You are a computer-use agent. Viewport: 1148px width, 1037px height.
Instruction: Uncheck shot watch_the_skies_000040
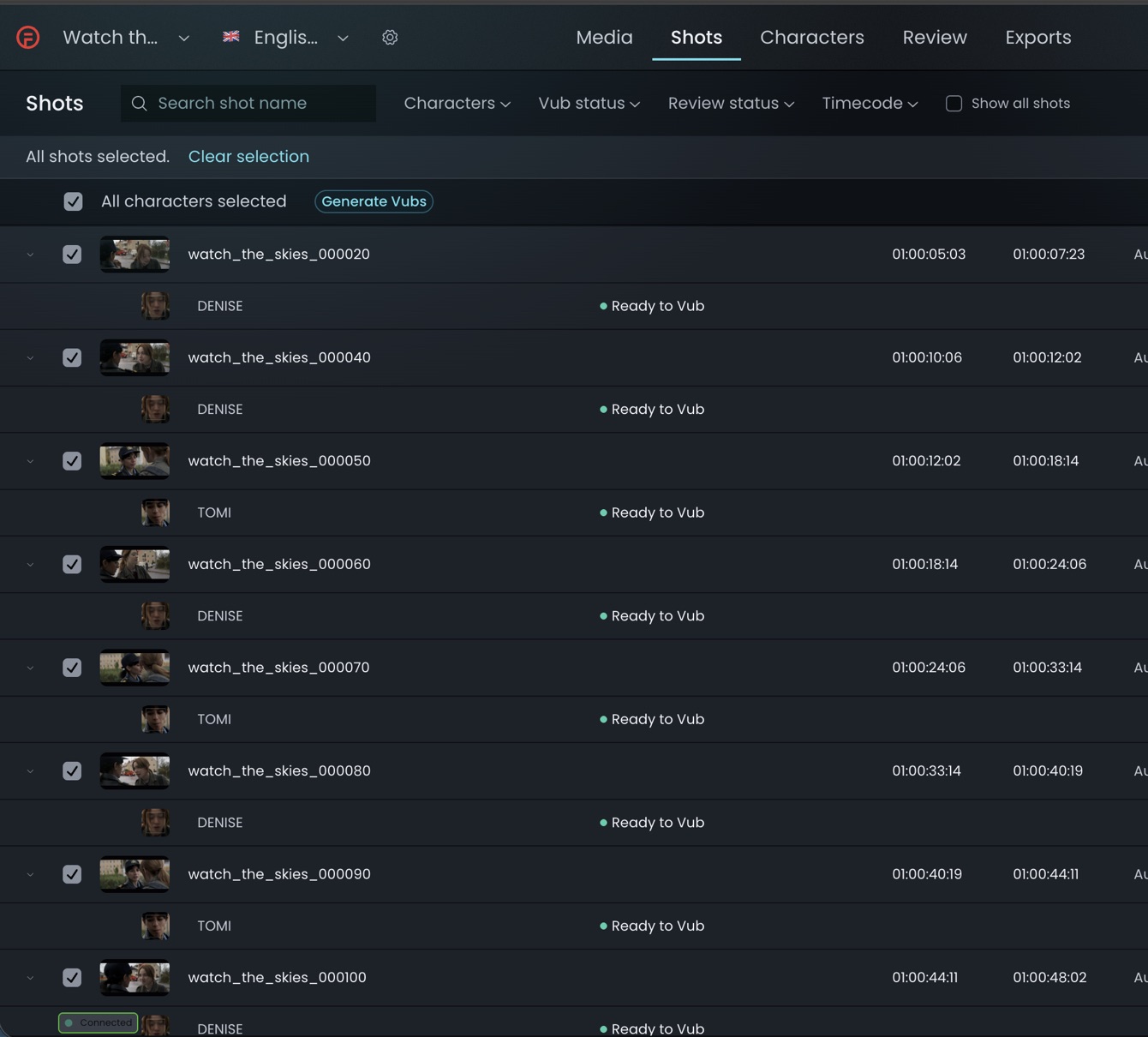pos(72,357)
